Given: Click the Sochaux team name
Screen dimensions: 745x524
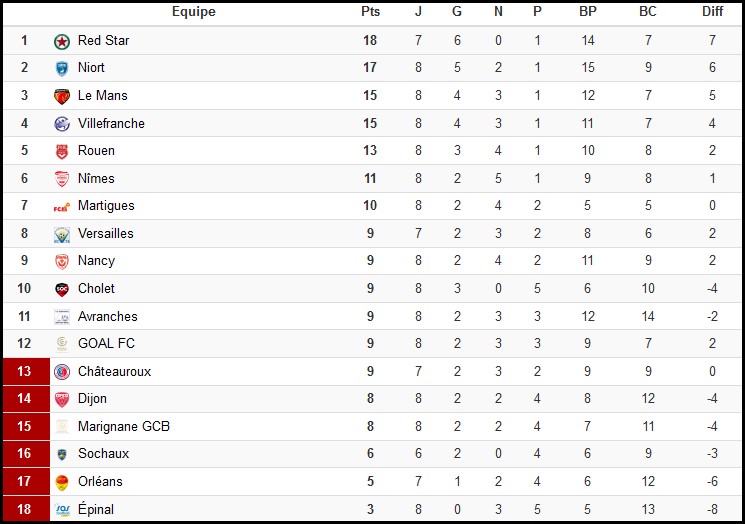Looking at the screenshot, I should (x=103, y=454).
